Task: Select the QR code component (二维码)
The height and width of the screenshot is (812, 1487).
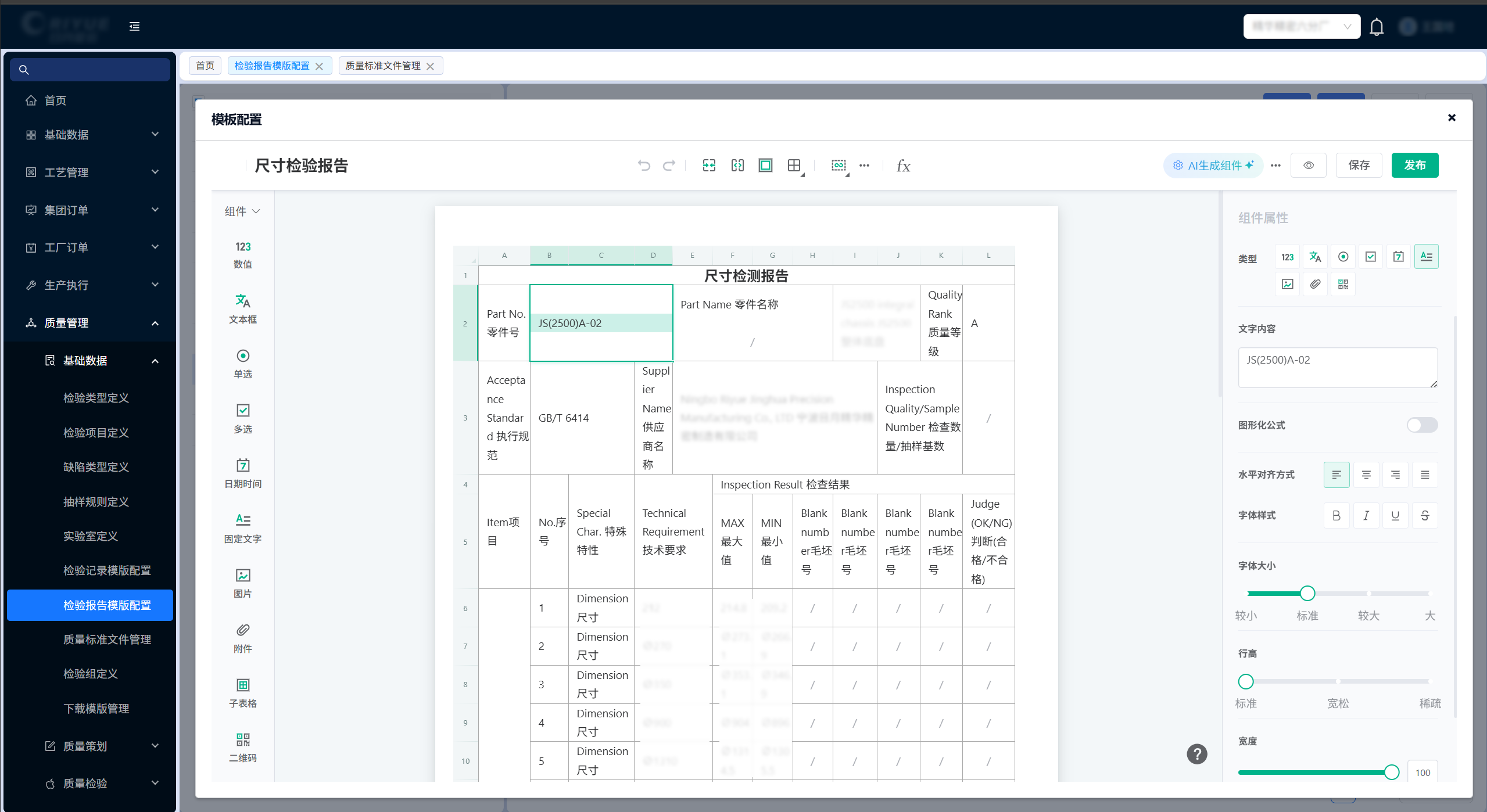Action: coord(242,746)
